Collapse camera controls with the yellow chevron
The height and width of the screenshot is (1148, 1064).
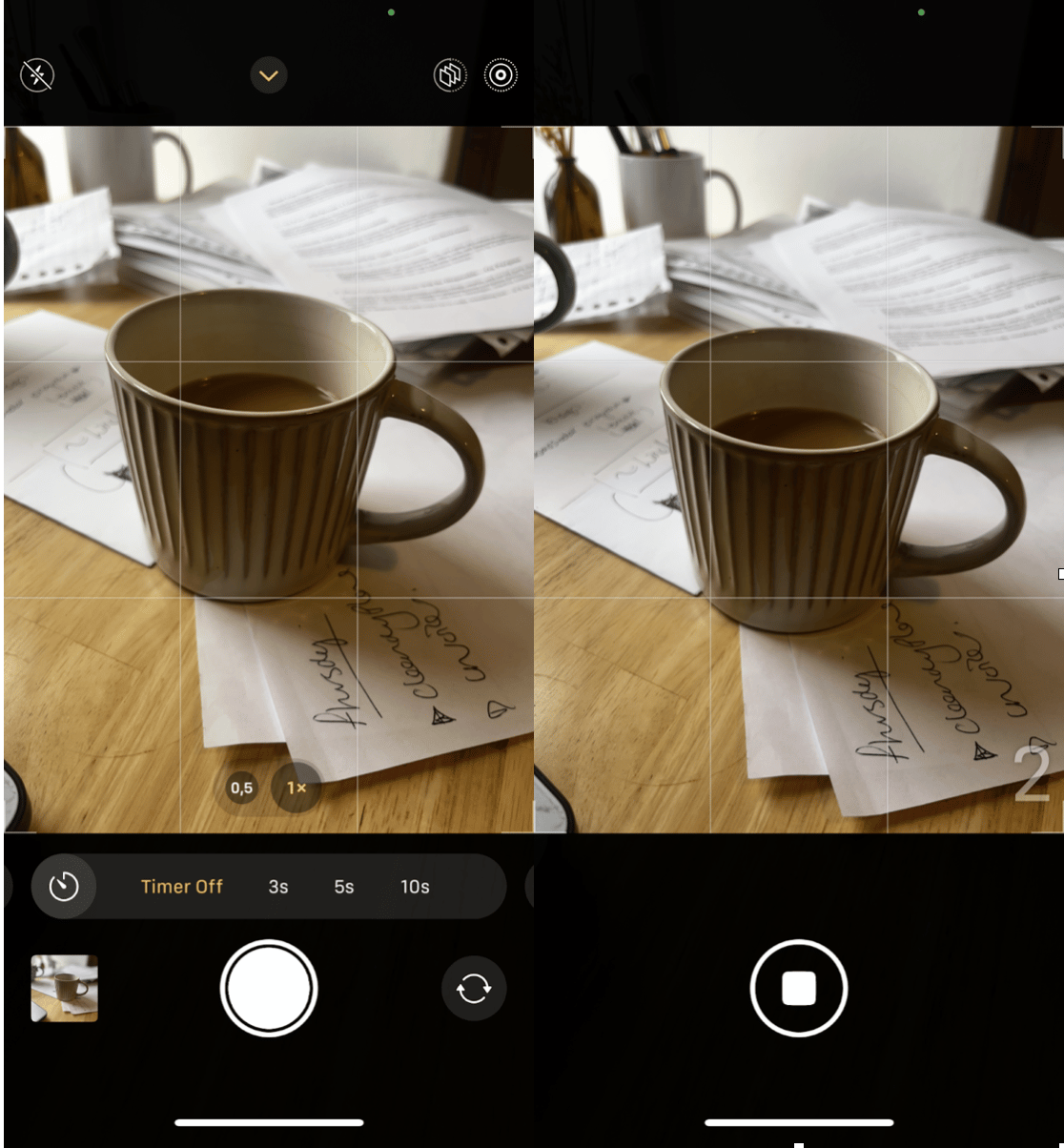[269, 75]
